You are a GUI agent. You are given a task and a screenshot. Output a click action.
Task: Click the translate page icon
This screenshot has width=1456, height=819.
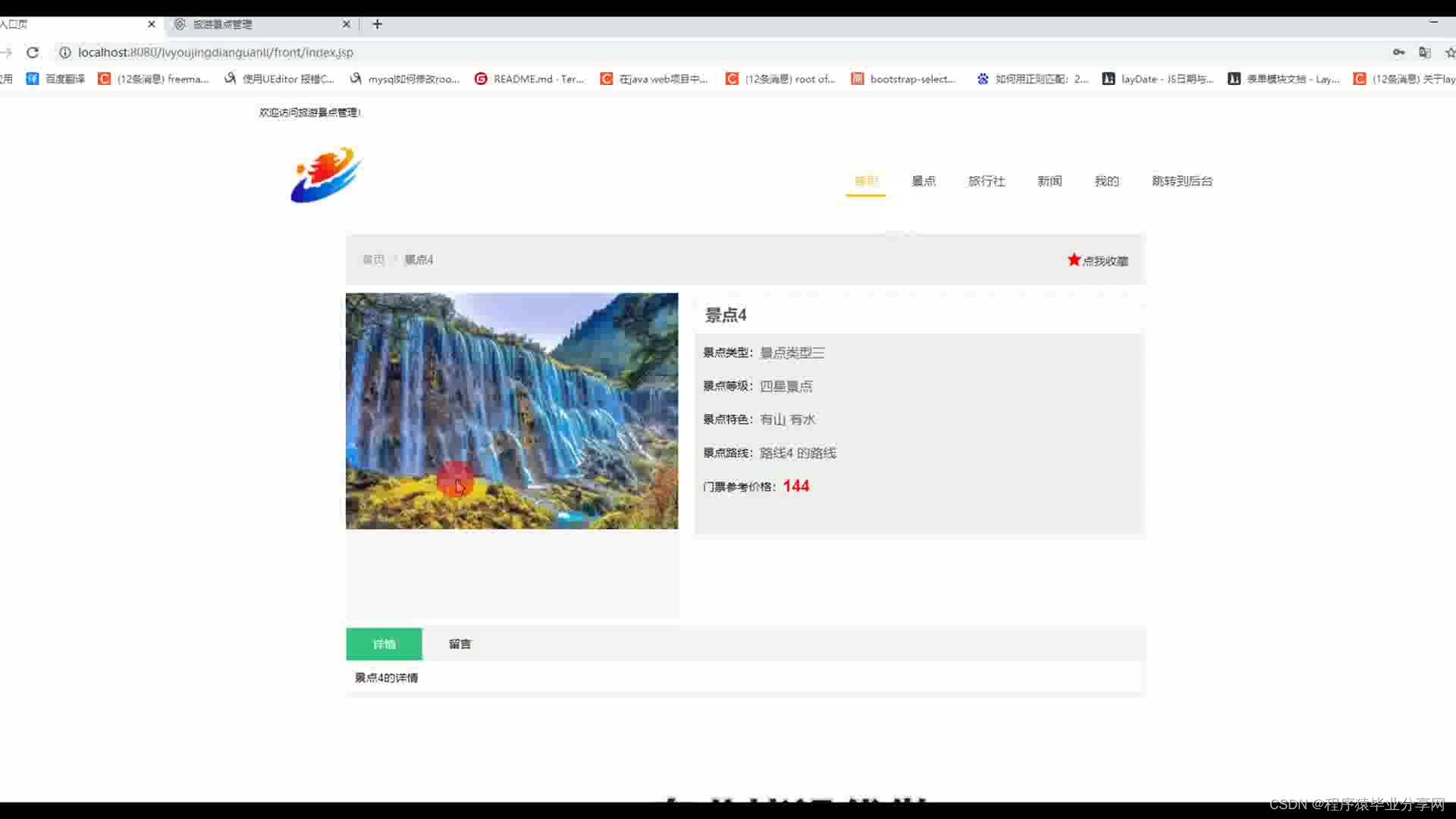(x=1424, y=52)
